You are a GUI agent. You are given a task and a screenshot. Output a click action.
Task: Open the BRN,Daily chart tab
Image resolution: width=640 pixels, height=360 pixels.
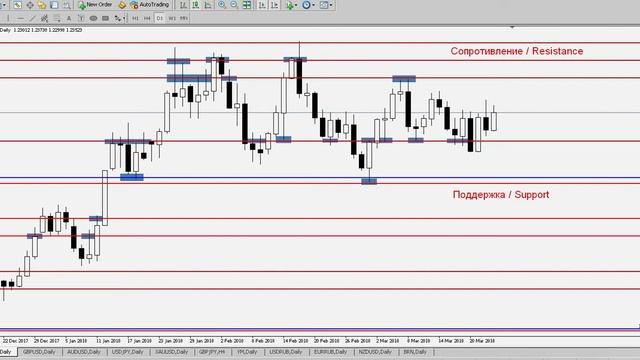click(415, 352)
